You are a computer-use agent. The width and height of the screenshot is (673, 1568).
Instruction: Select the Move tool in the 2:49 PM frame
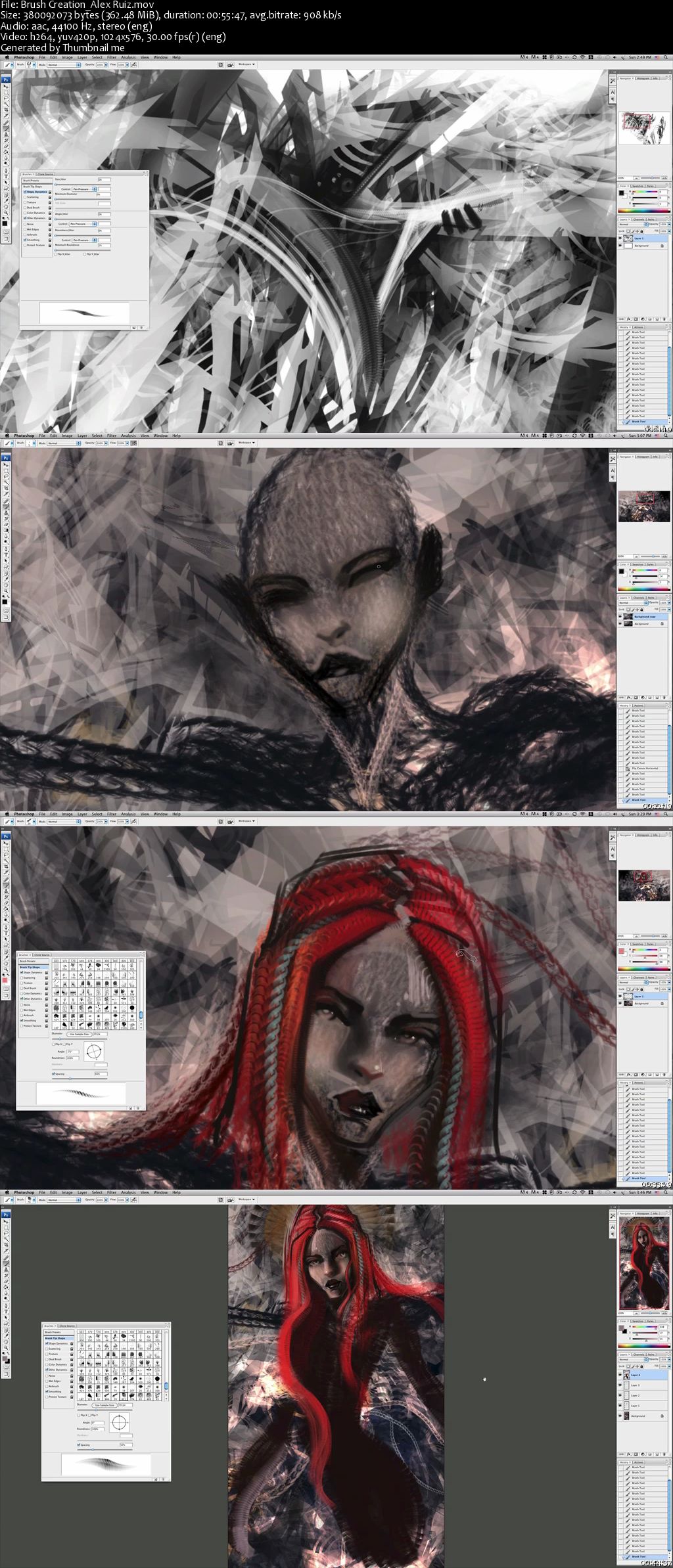click(x=6, y=87)
